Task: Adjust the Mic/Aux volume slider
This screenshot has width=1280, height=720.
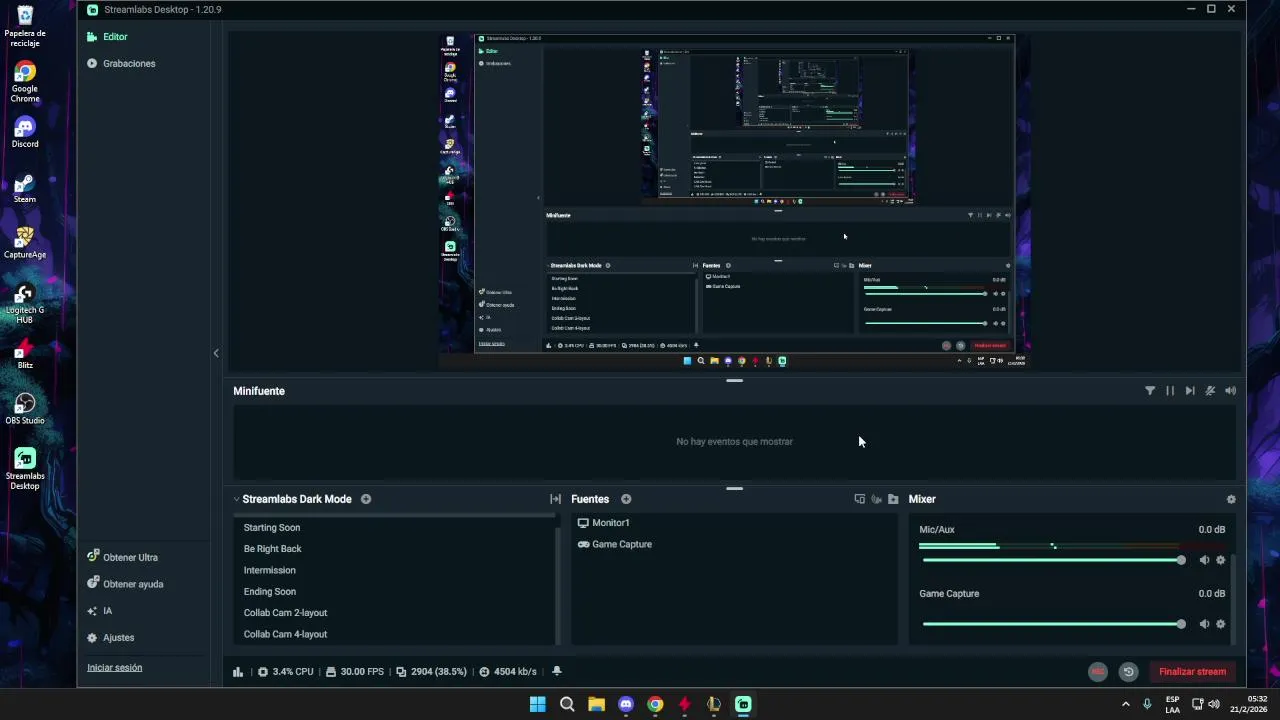Action: [1053, 560]
